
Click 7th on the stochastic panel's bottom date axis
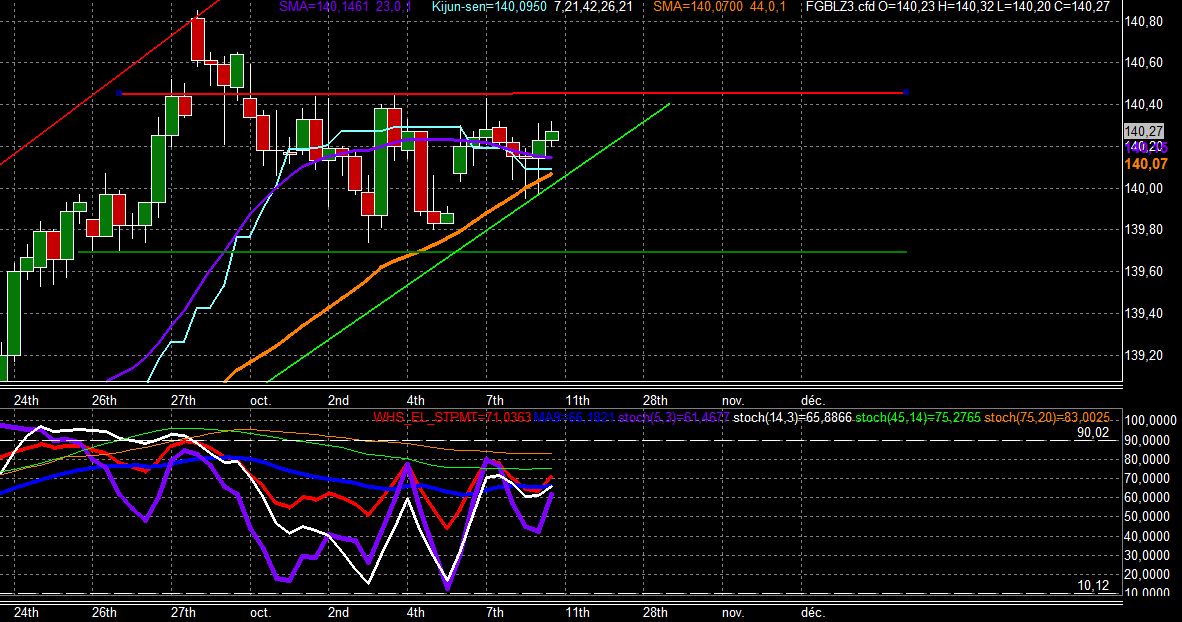(x=494, y=612)
